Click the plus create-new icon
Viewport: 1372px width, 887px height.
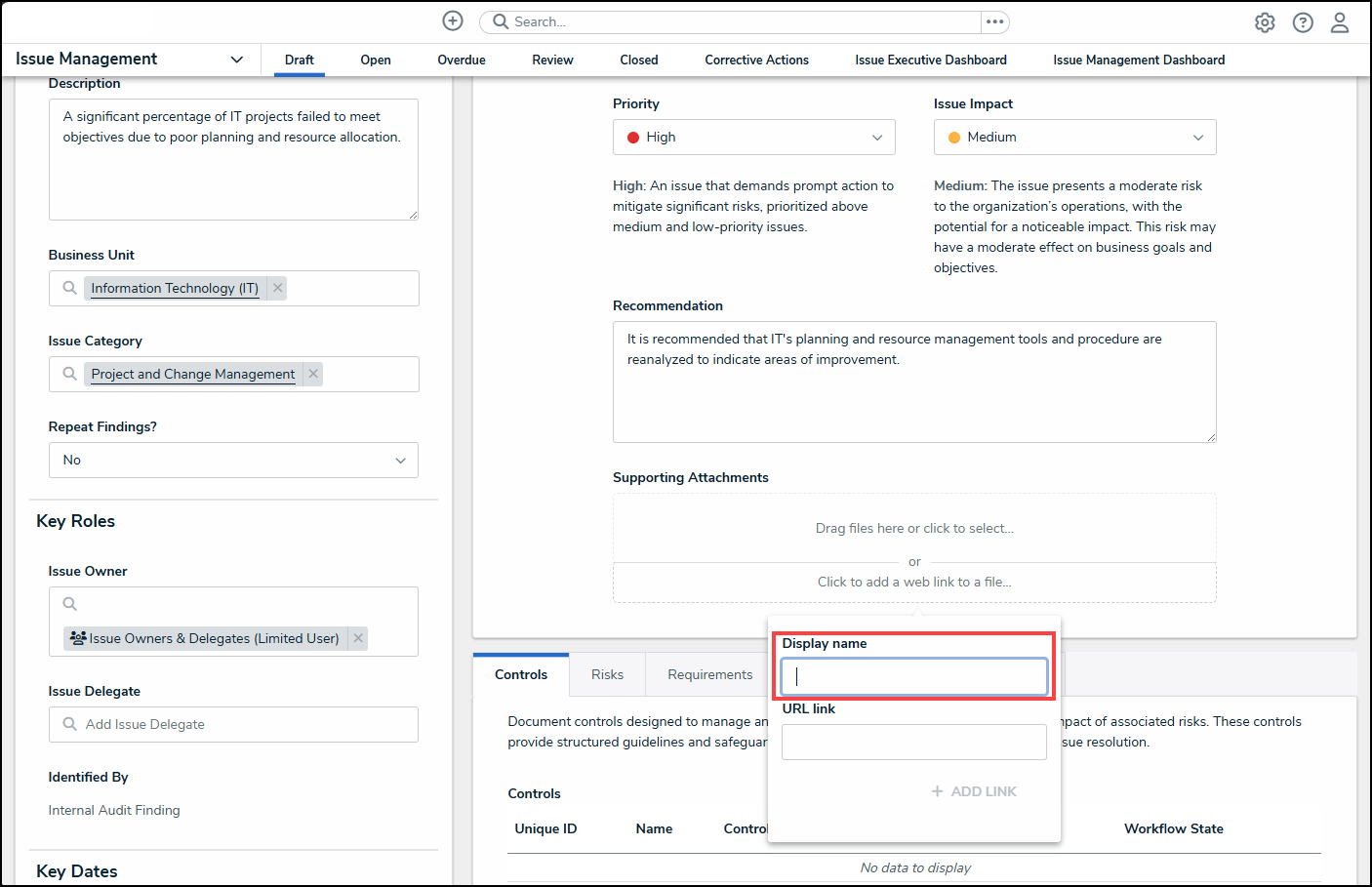click(453, 21)
